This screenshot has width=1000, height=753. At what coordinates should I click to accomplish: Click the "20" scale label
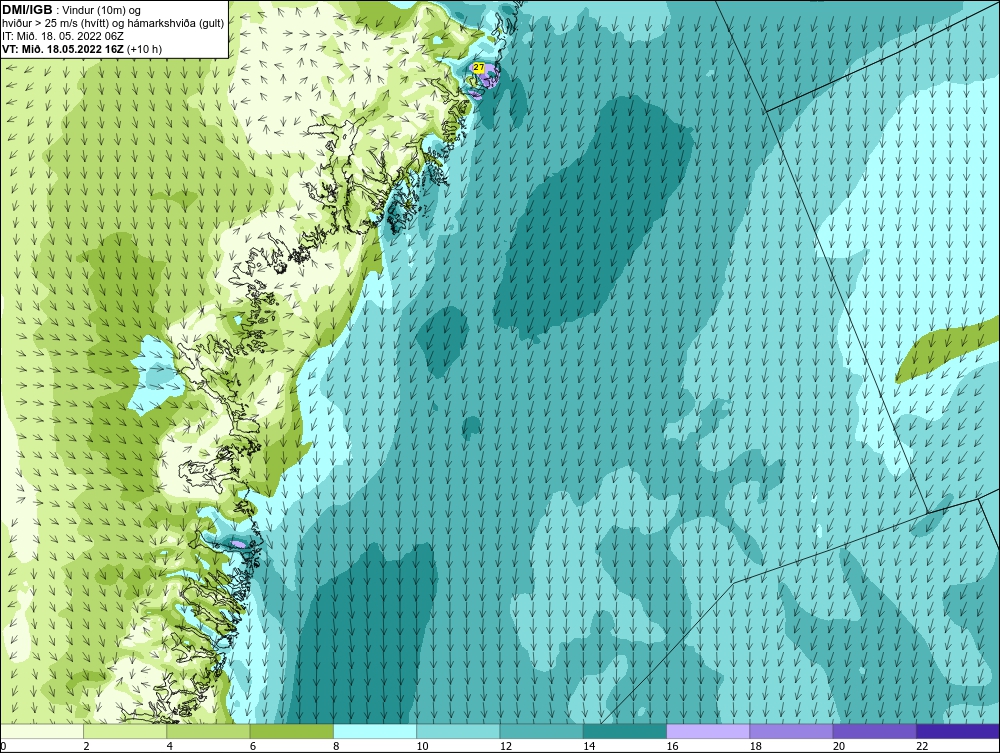pos(839,746)
